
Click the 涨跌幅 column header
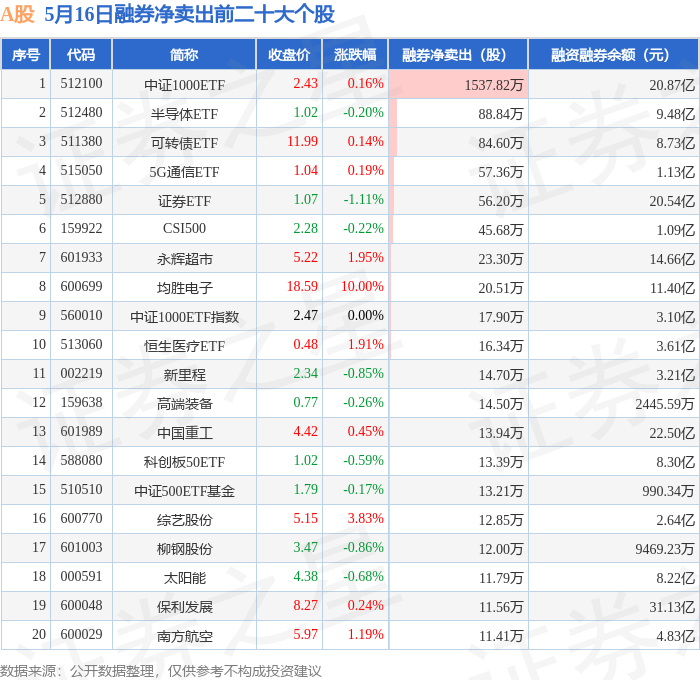(x=355, y=54)
